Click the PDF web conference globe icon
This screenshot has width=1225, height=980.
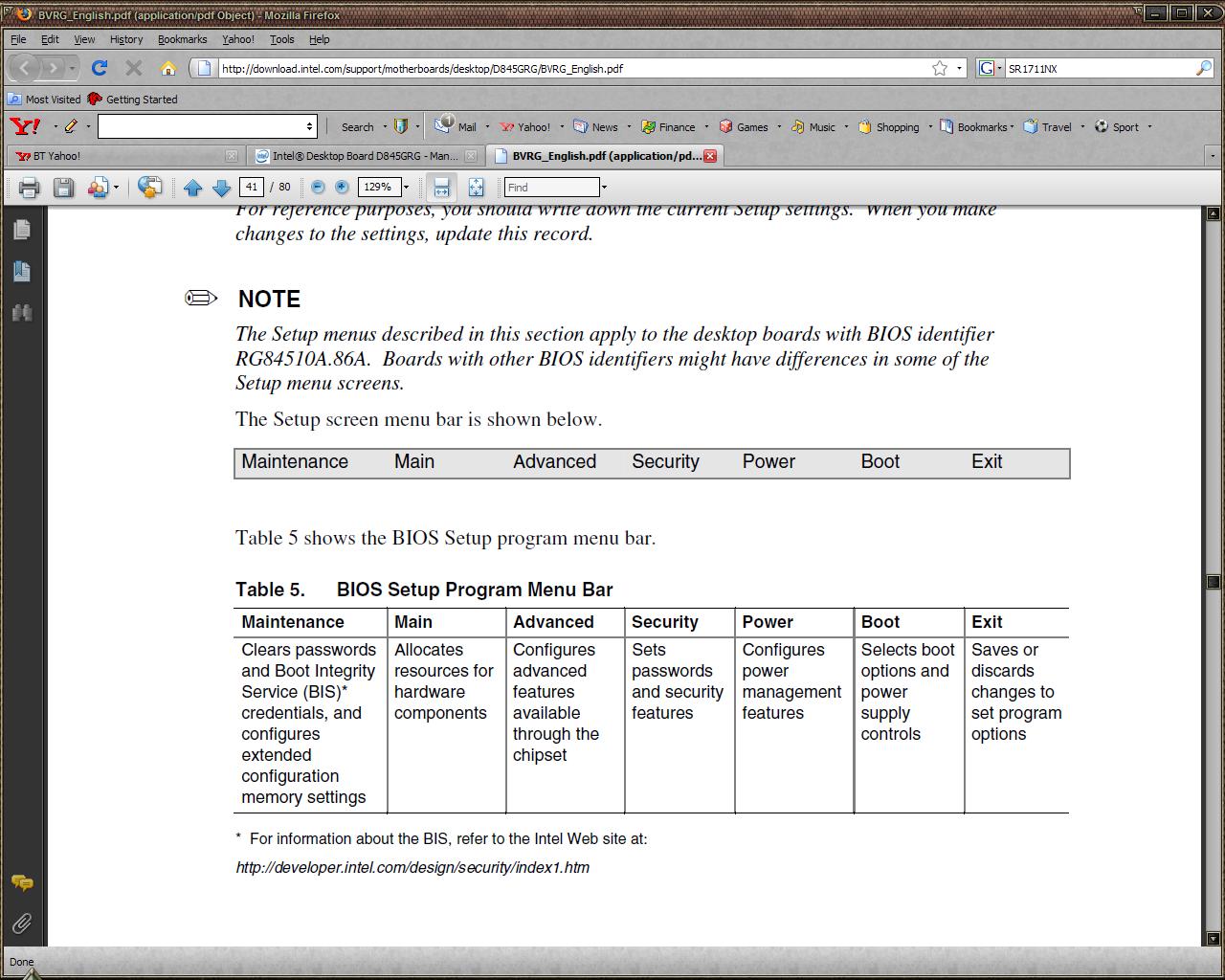[x=149, y=188]
